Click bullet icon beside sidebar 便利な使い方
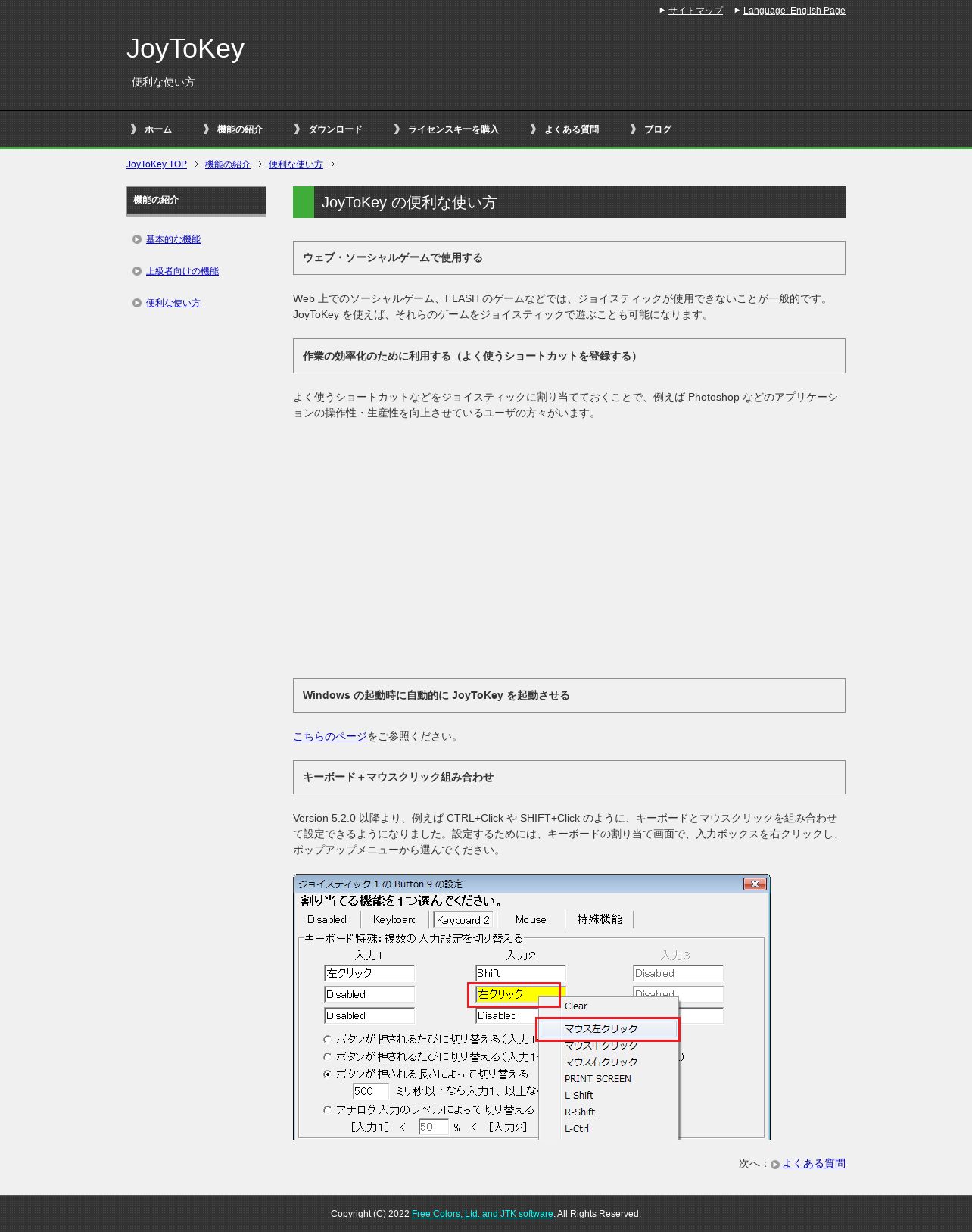The image size is (972, 1232). 137,303
